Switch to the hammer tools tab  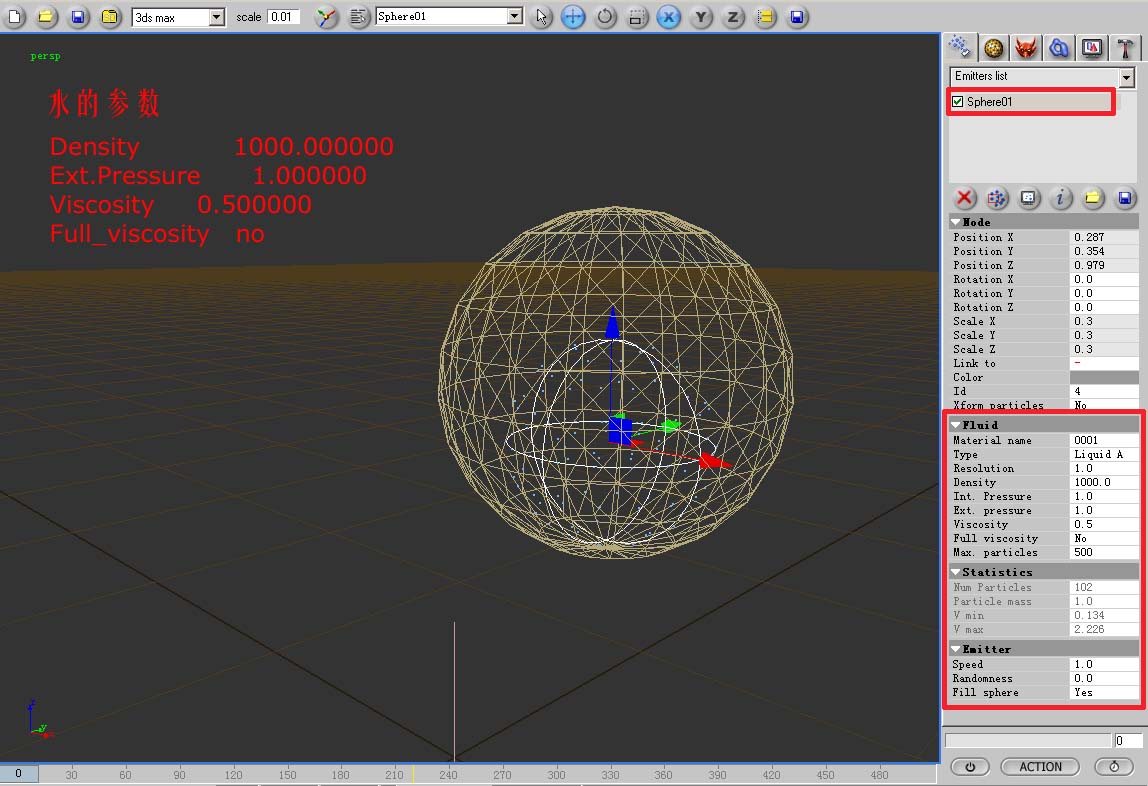[1125, 48]
